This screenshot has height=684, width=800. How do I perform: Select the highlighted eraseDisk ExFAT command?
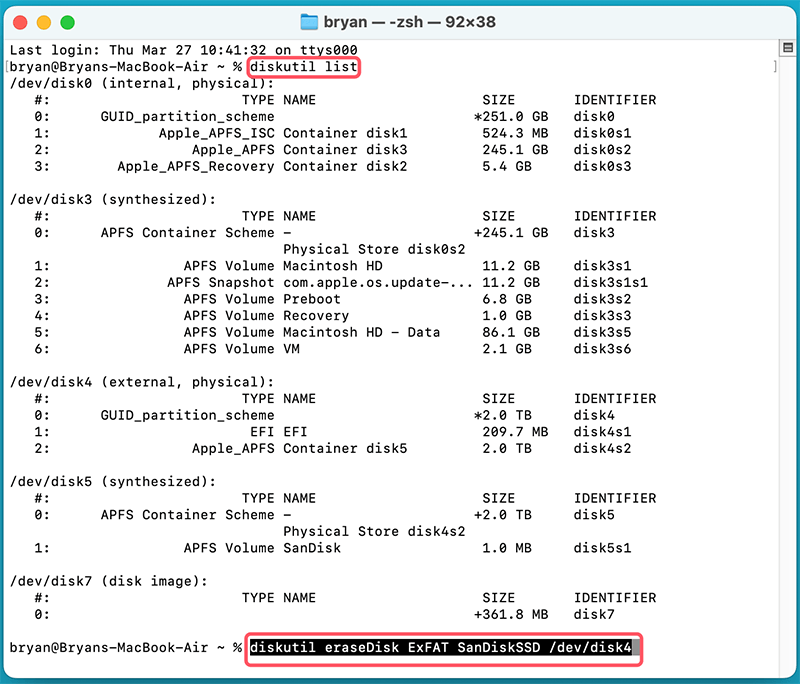tap(444, 650)
